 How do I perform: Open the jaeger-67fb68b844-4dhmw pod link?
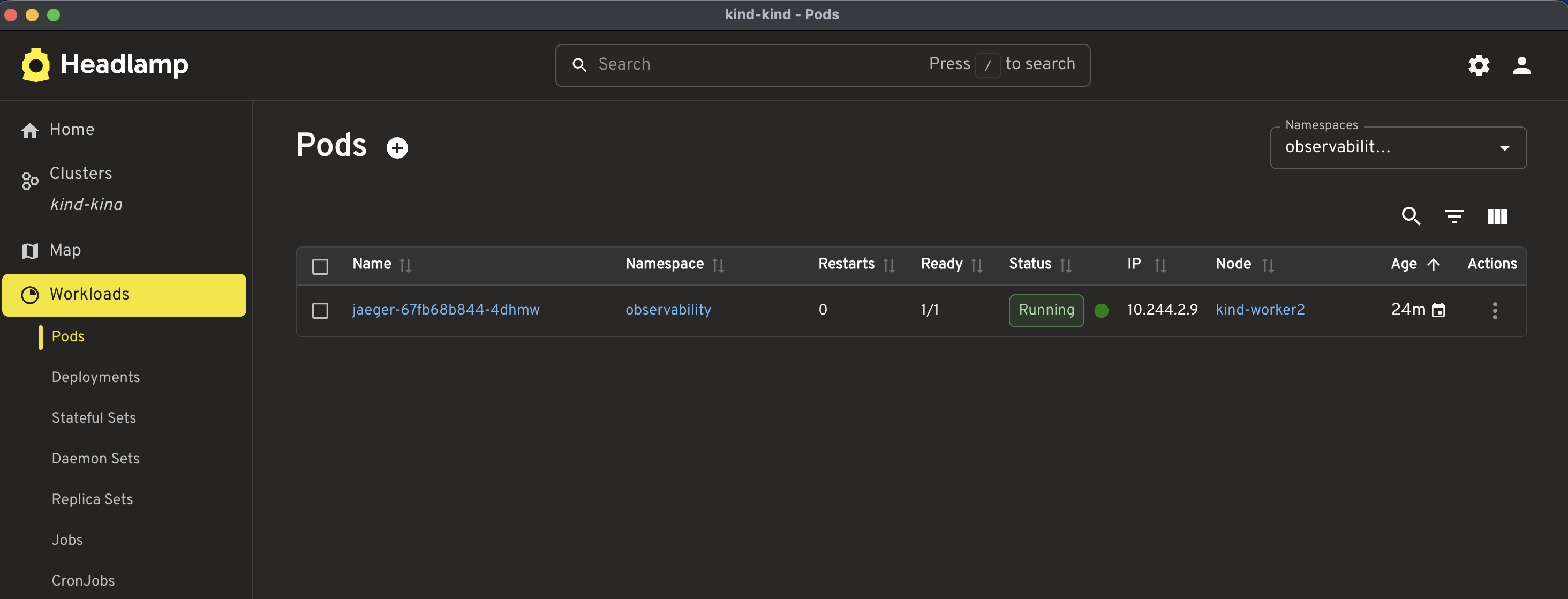(446, 310)
